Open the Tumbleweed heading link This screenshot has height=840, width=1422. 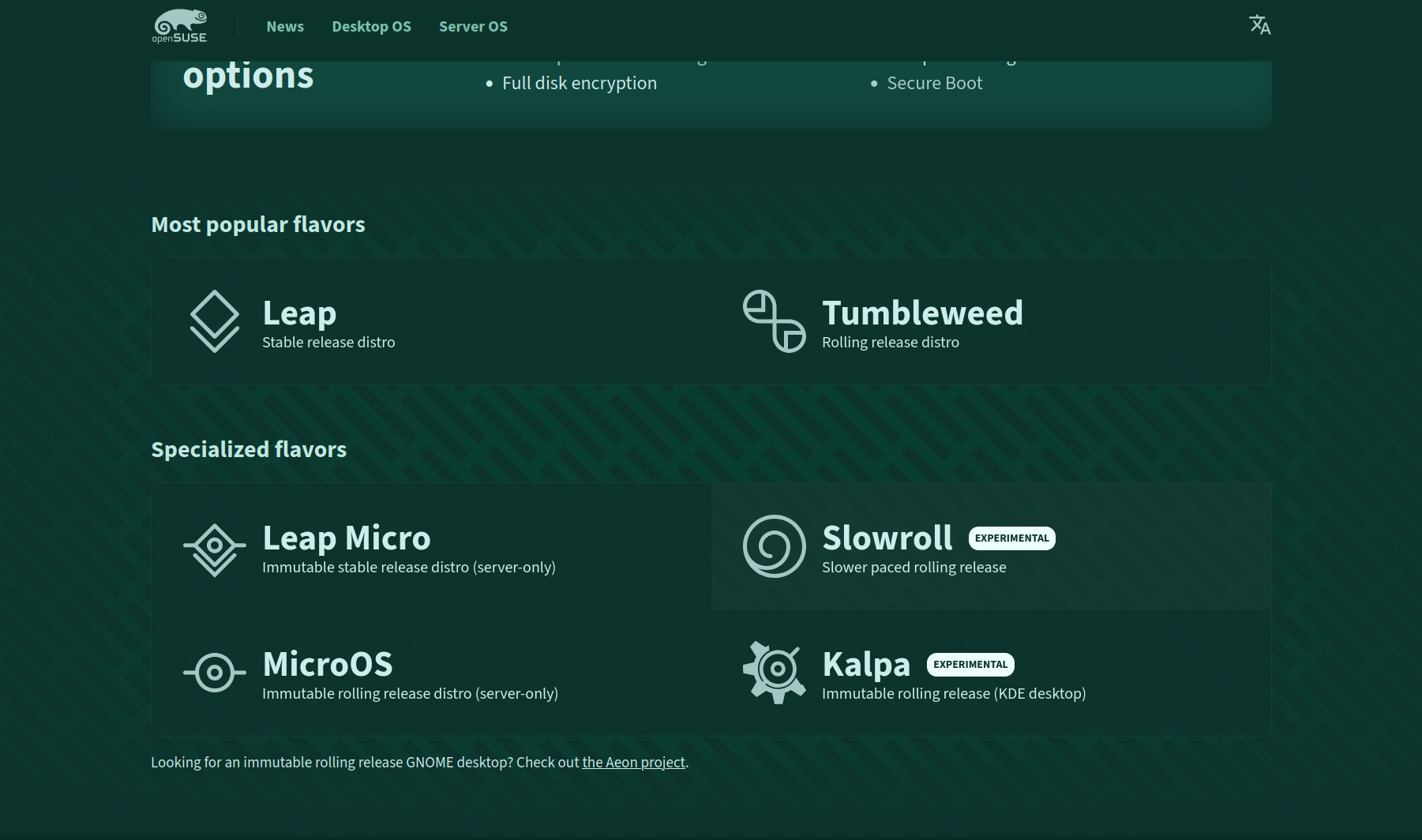pyautogui.click(x=922, y=313)
